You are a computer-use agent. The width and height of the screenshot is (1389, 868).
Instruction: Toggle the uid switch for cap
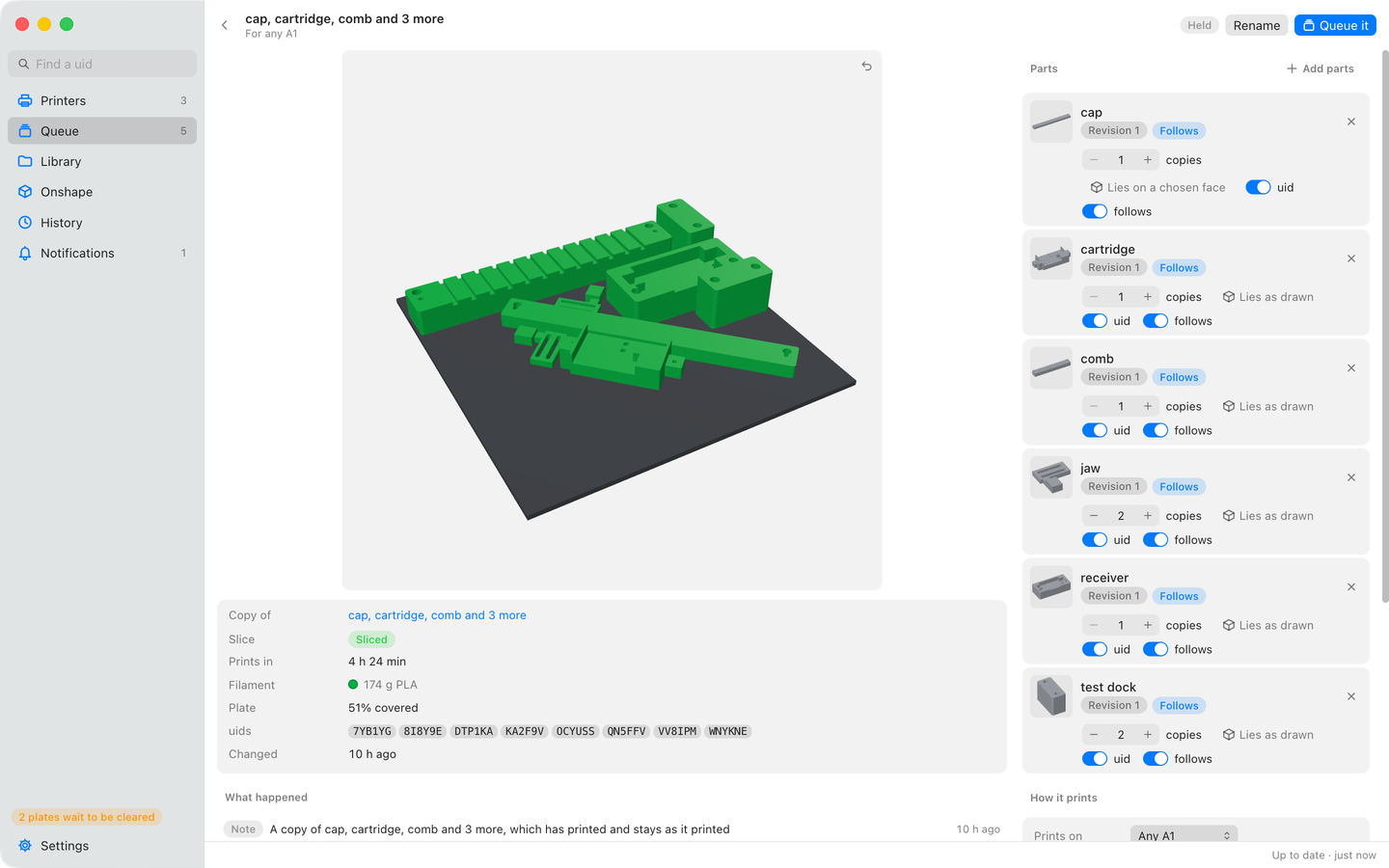point(1258,187)
